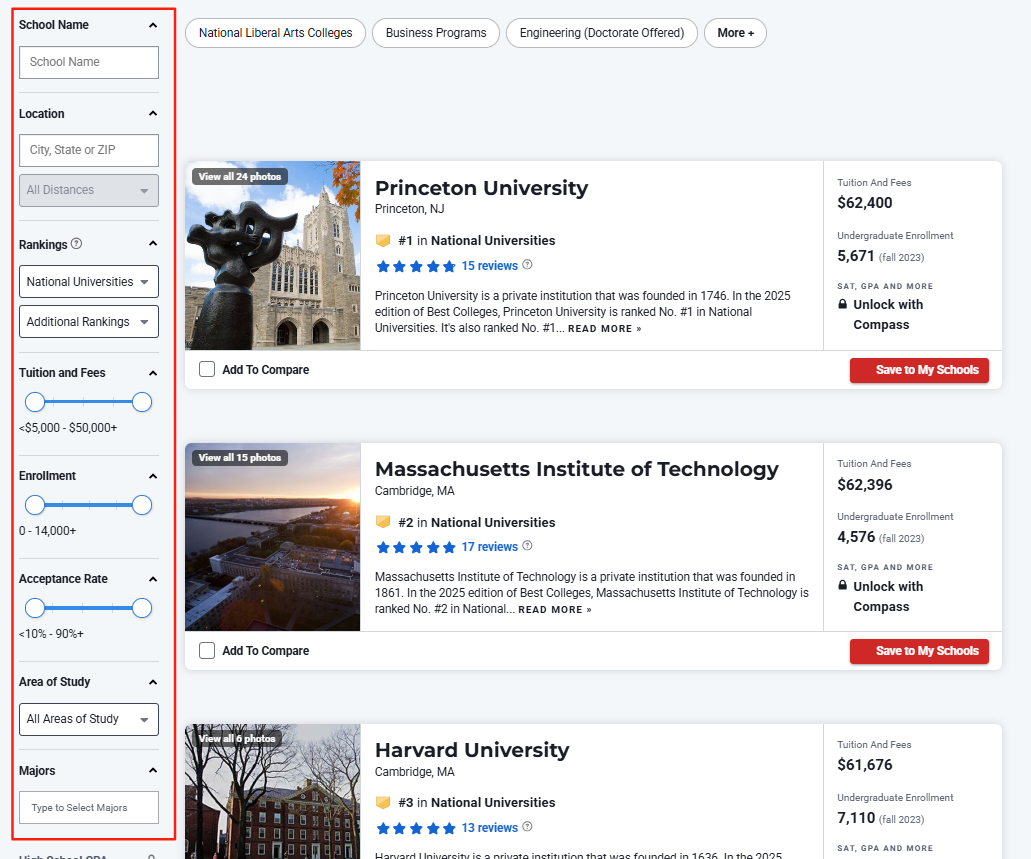
Task: Click the MIT aerial sunset photo
Action: 273,537
